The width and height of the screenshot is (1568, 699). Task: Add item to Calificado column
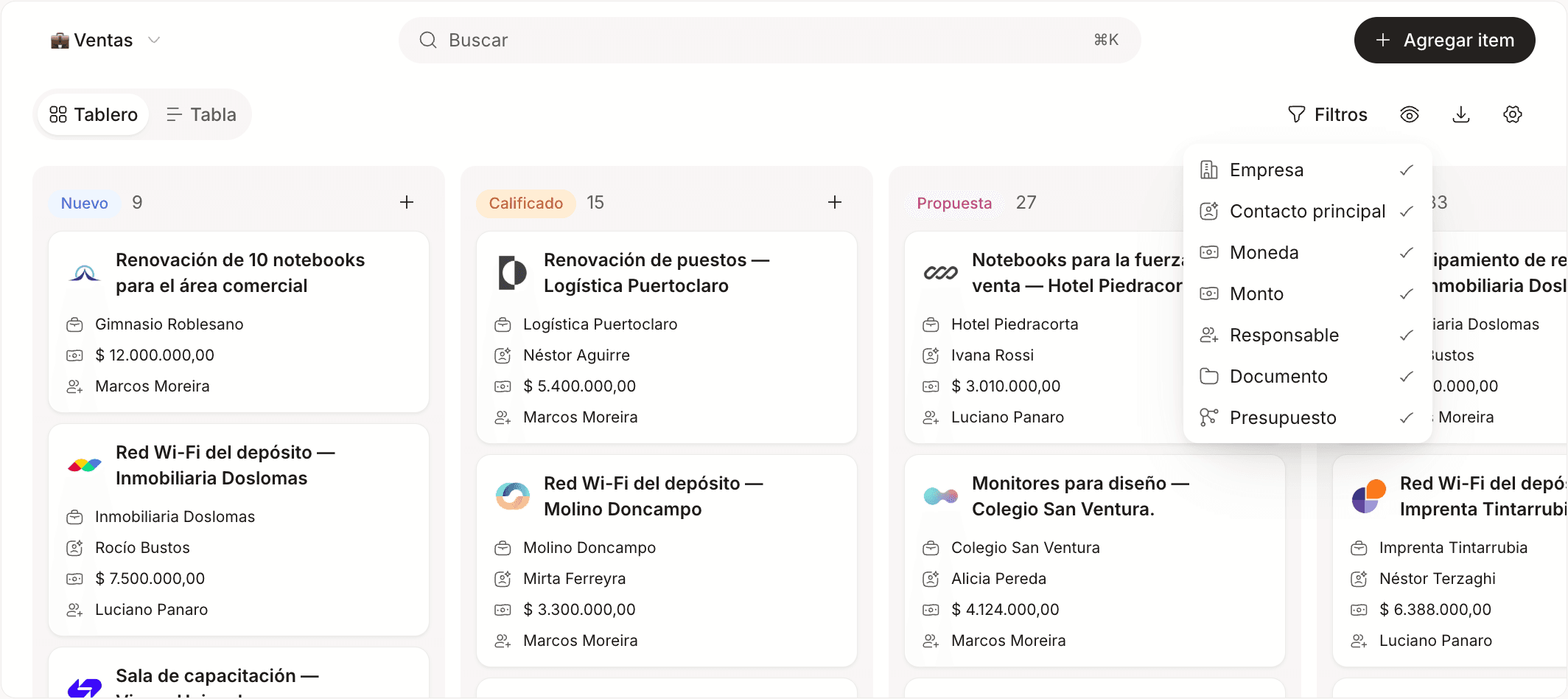tap(835, 202)
